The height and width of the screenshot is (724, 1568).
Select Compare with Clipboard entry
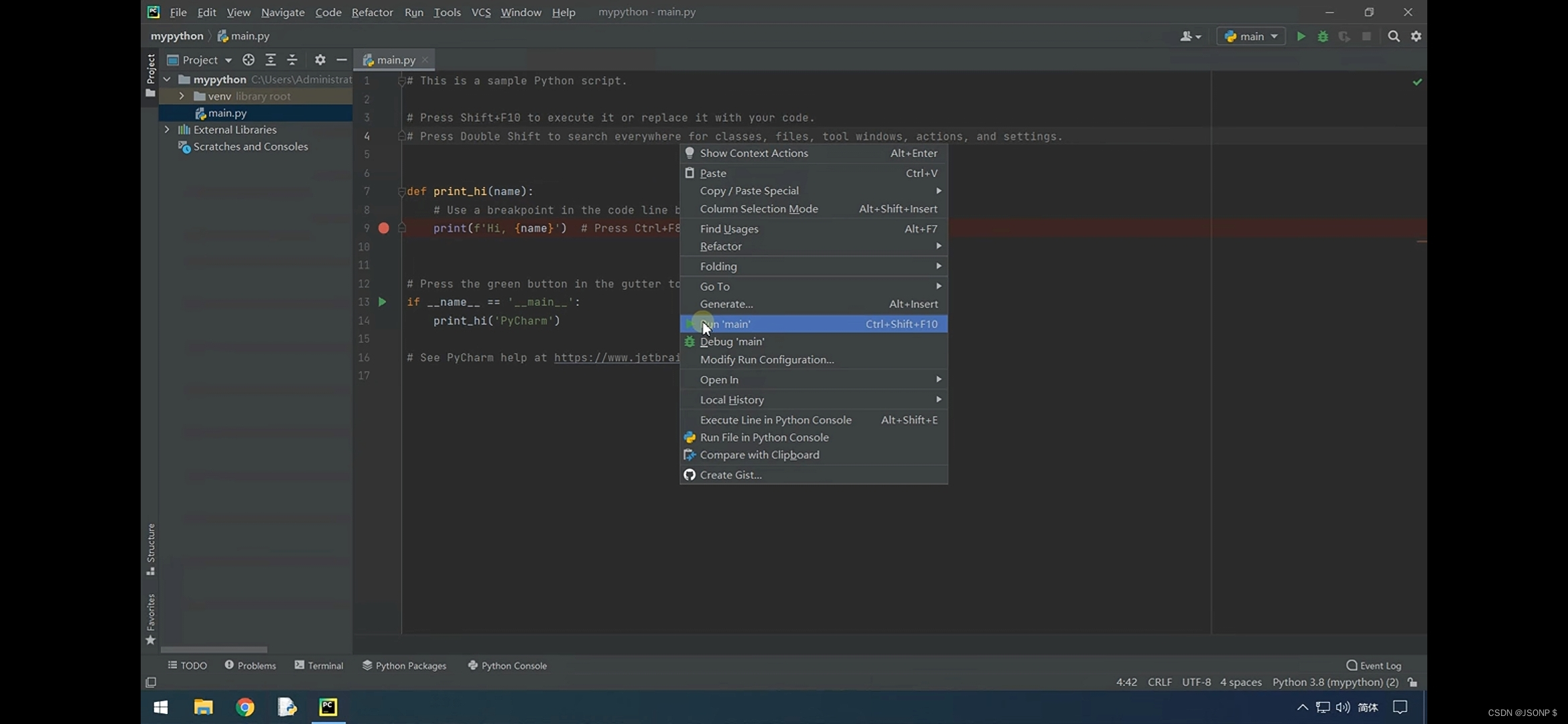pos(813,455)
